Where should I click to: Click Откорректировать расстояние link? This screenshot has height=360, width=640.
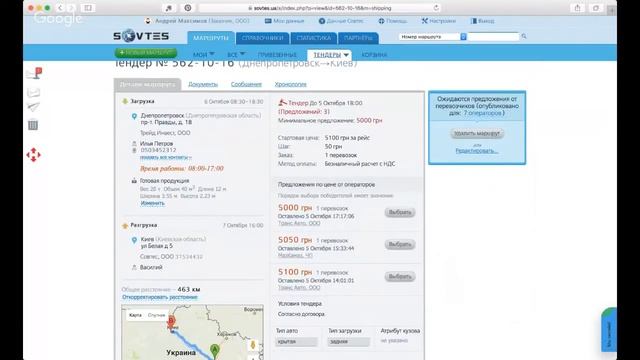(x=160, y=297)
